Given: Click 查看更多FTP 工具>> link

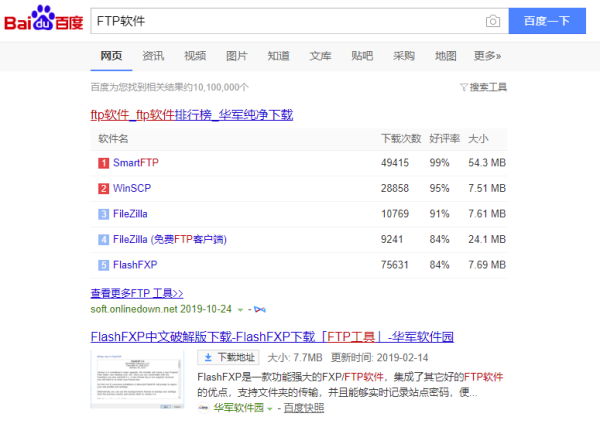Looking at the screenshot, I should [137, 293].
